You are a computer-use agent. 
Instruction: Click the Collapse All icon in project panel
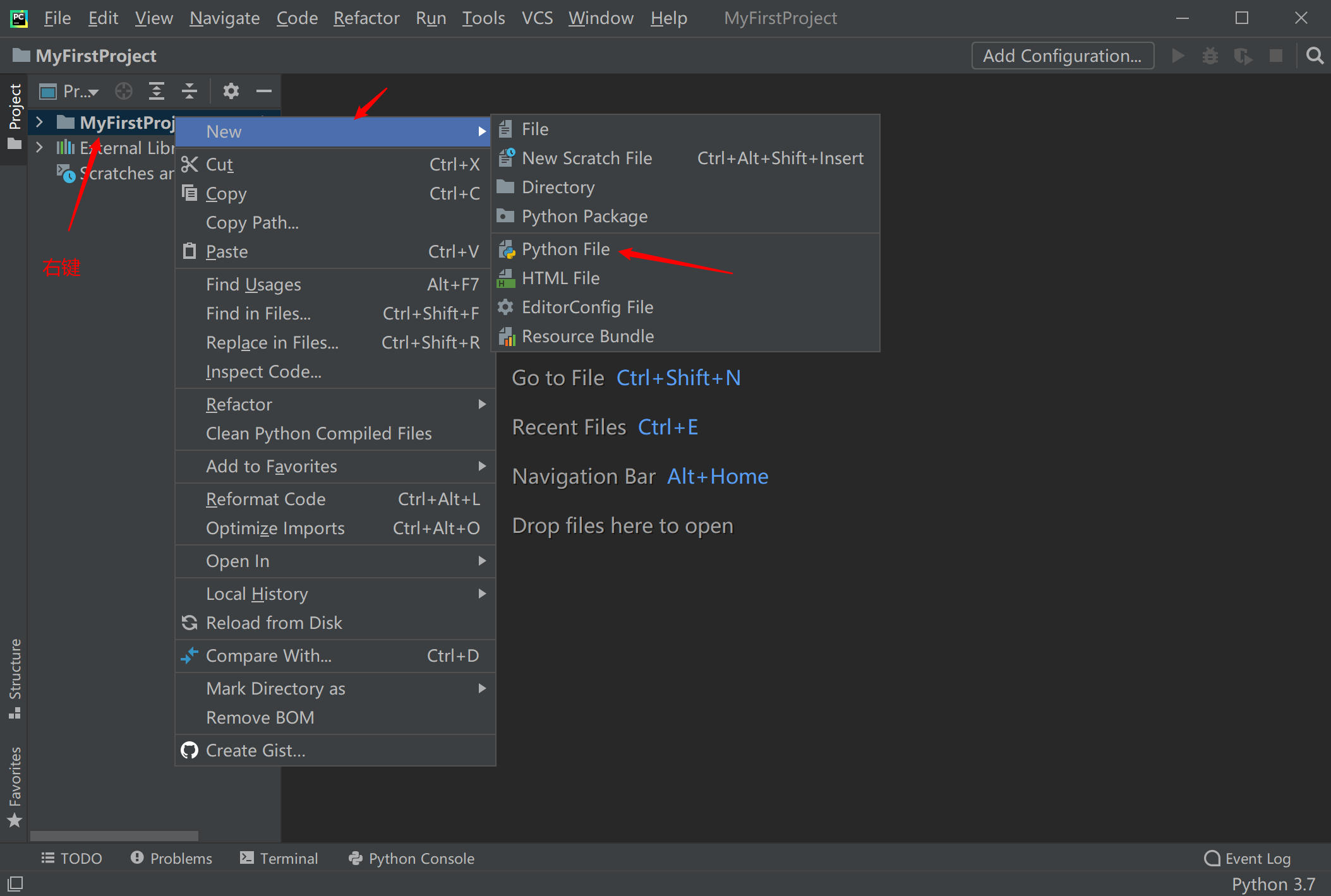click(189, 91)
